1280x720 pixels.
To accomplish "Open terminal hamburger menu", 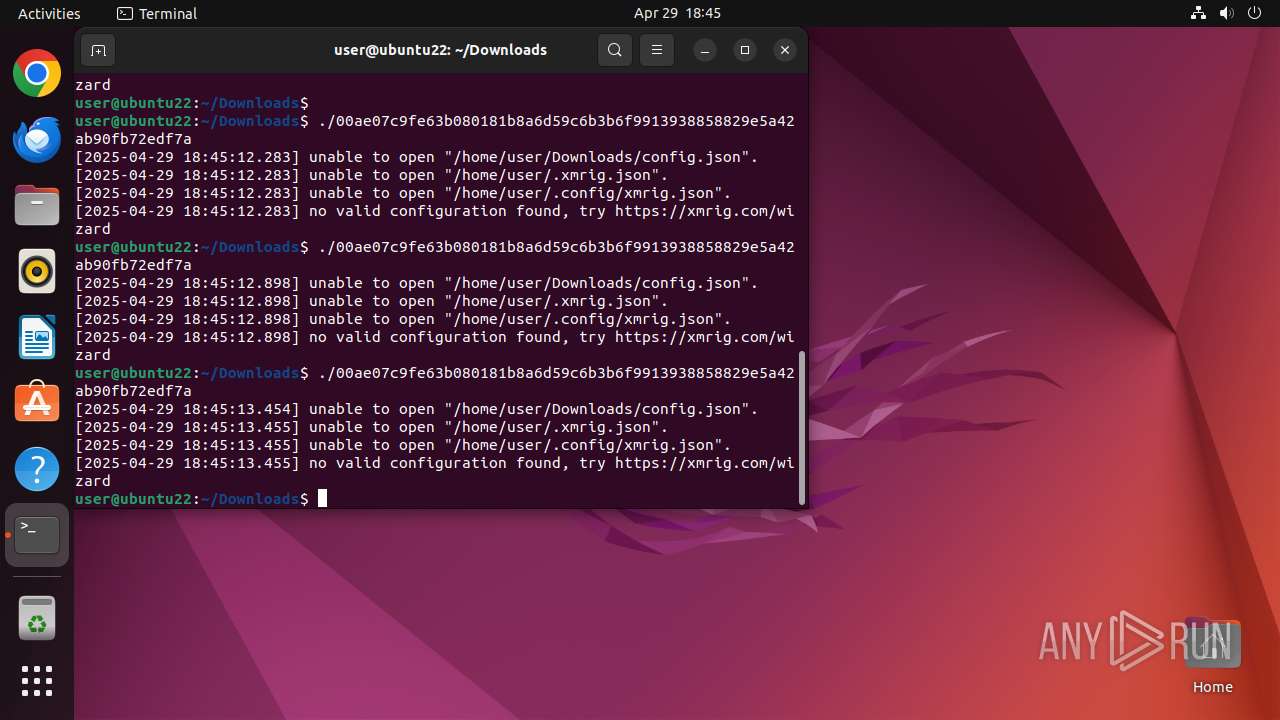I will point(657,50).
